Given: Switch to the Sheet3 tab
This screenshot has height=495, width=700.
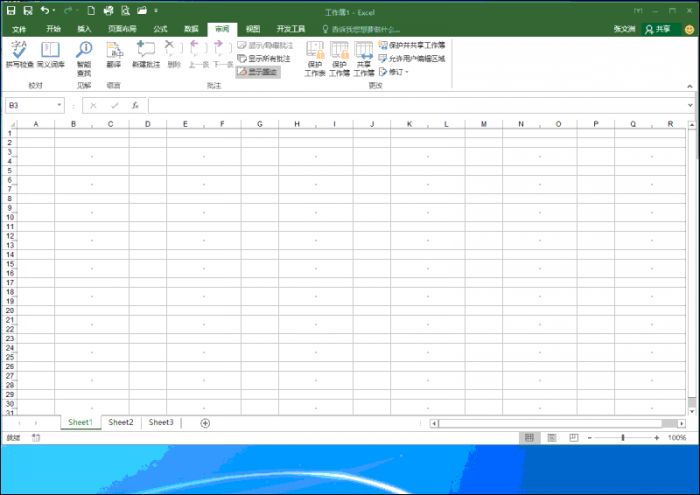Looking at the screenshot, I should 161,422.
